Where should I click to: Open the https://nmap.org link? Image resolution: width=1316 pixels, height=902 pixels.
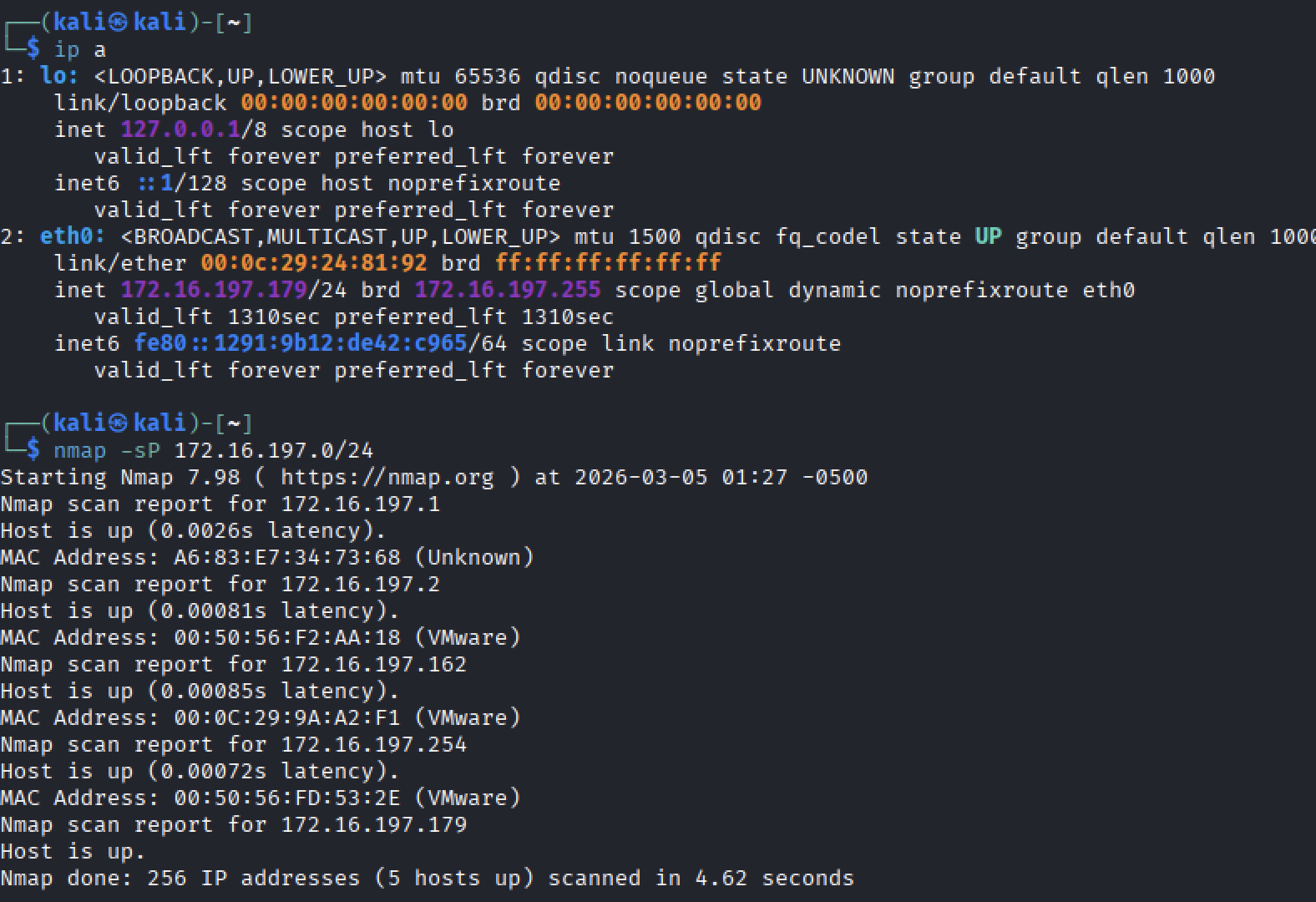(x=387, y=477)
